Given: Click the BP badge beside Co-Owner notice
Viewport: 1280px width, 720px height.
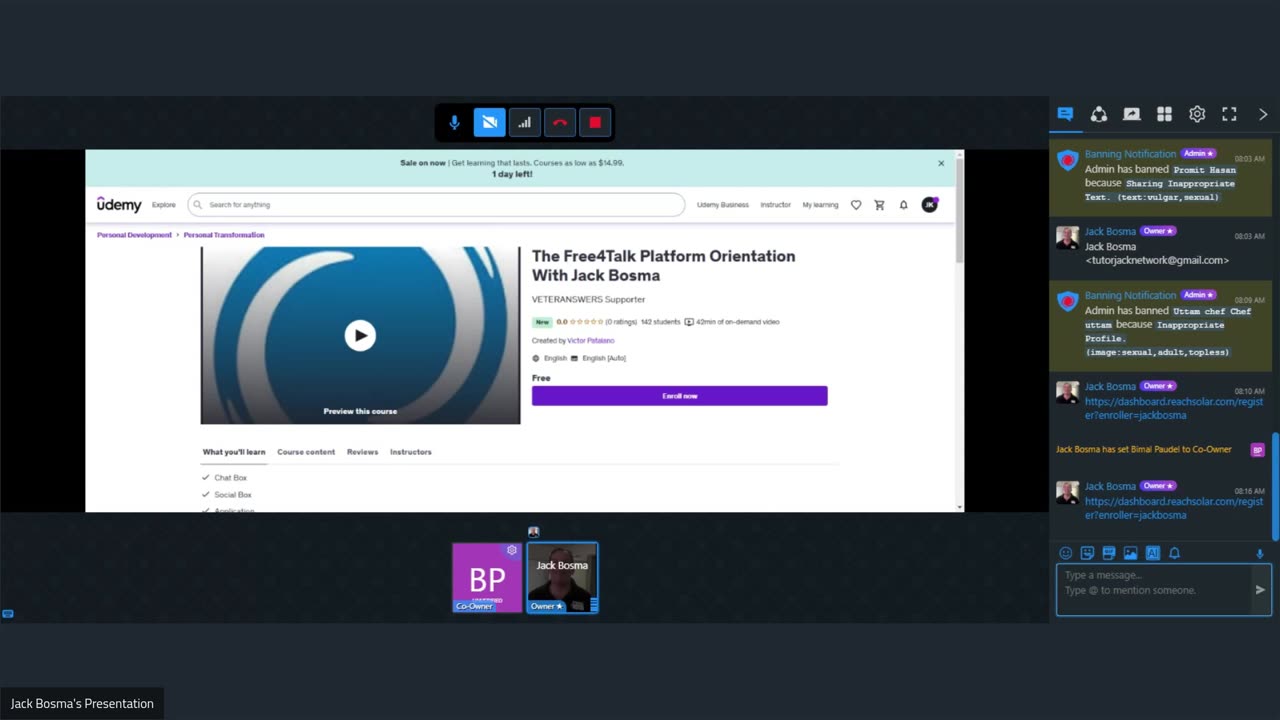Looking at the screenshot, I should (1258, 450).
